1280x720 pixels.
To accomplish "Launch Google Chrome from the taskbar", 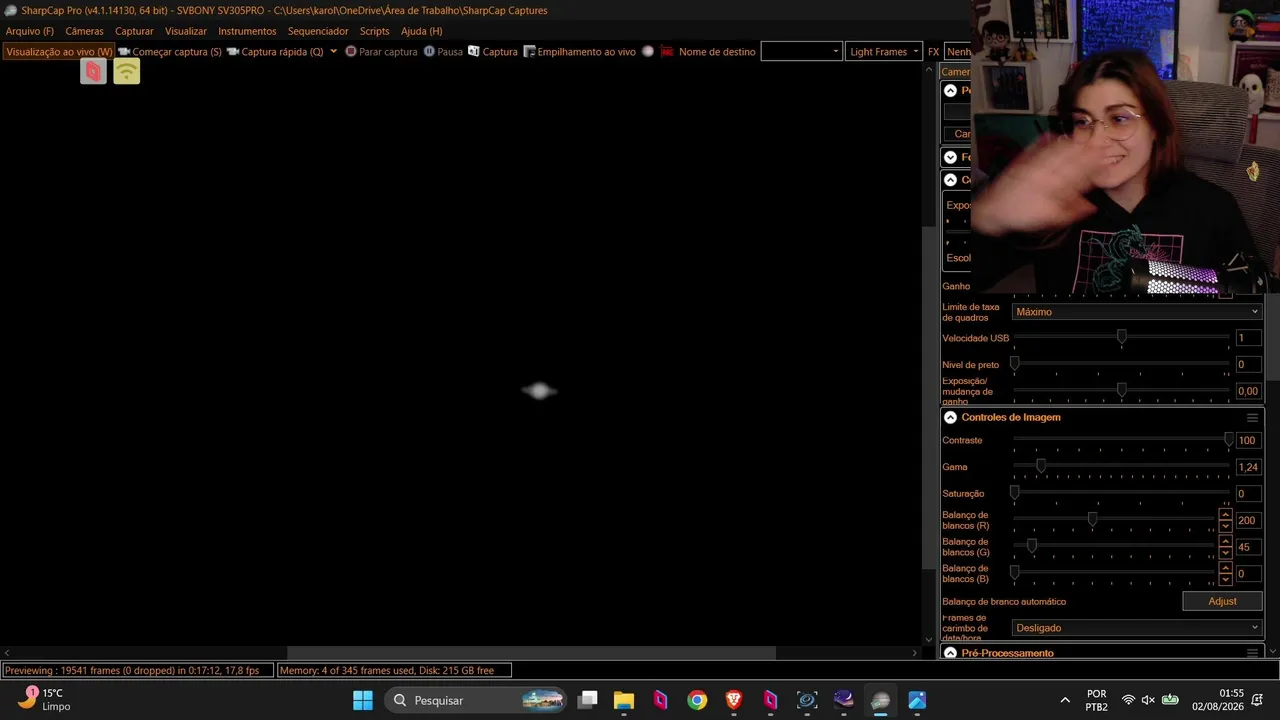I will [x=697, y=700].
